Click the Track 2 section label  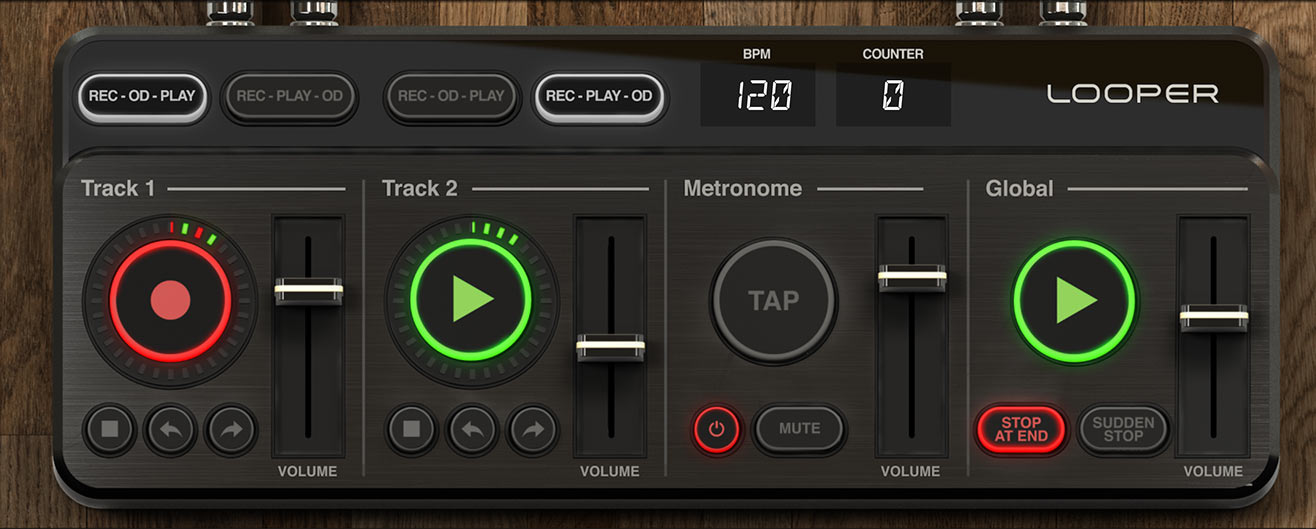click(420, 188)
